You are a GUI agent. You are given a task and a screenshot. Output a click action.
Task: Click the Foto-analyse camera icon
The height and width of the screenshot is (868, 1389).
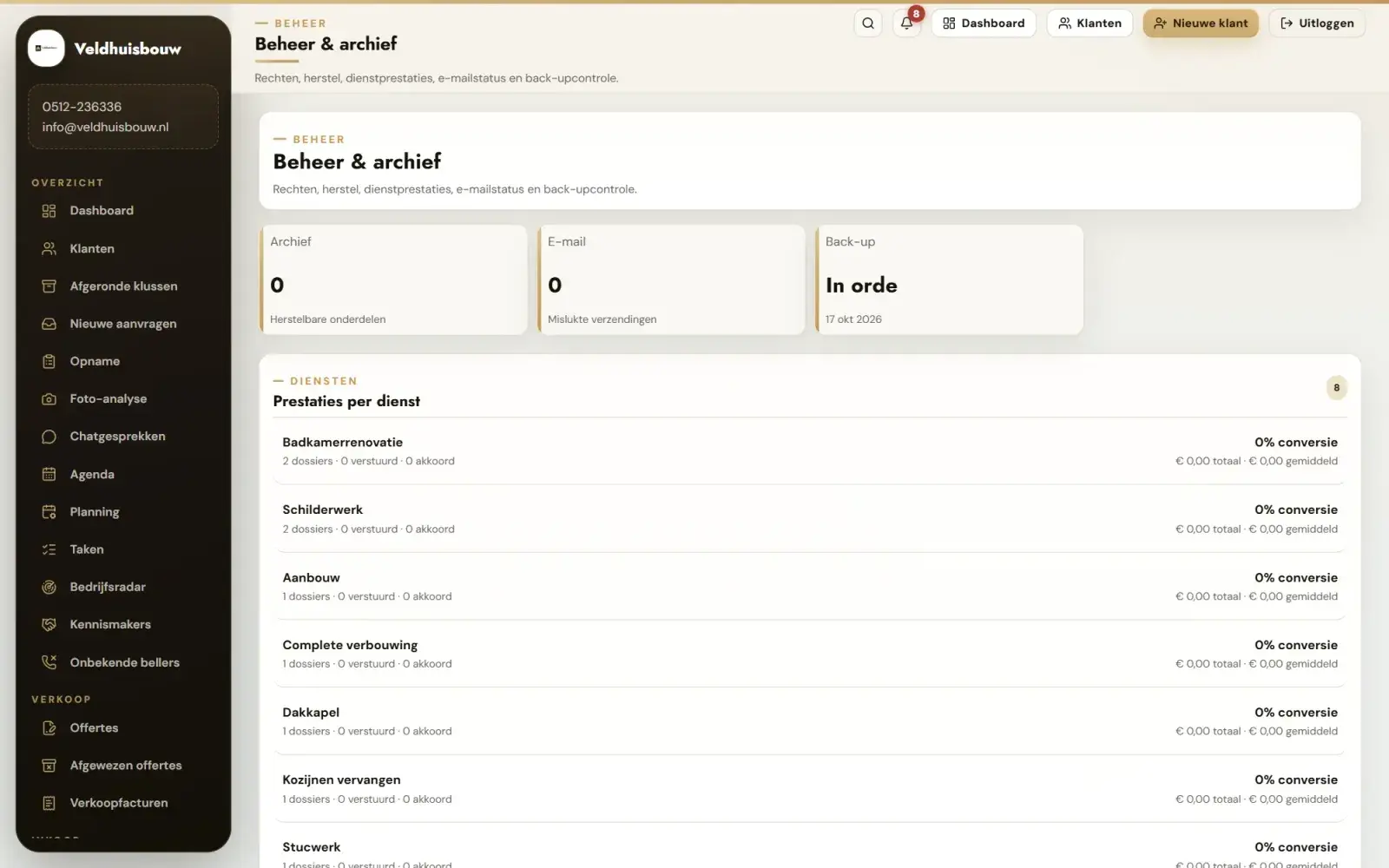49,399
